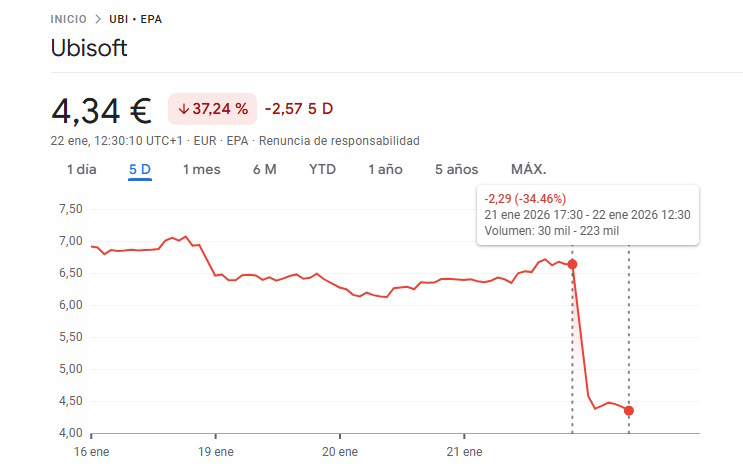
Task: Switch to the 6 M range
Action: click(264, 169)
